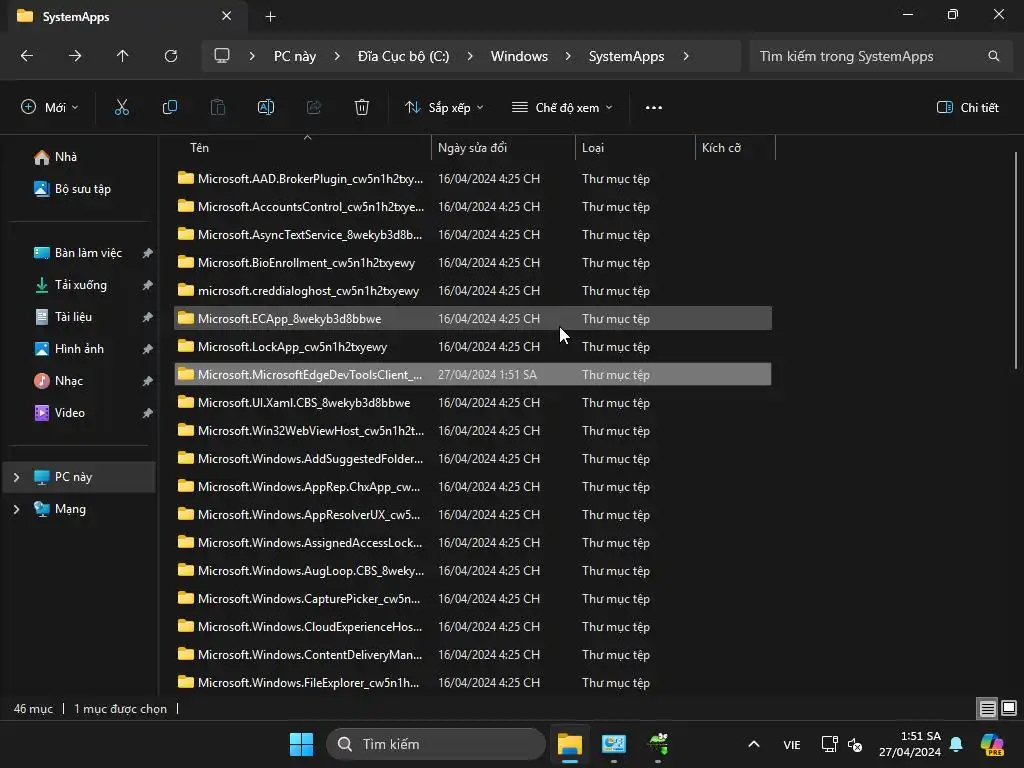Viewport: 1024px width, 768px height.
Task: Click the Copy icon in toolbar
Action: point(170,108)
